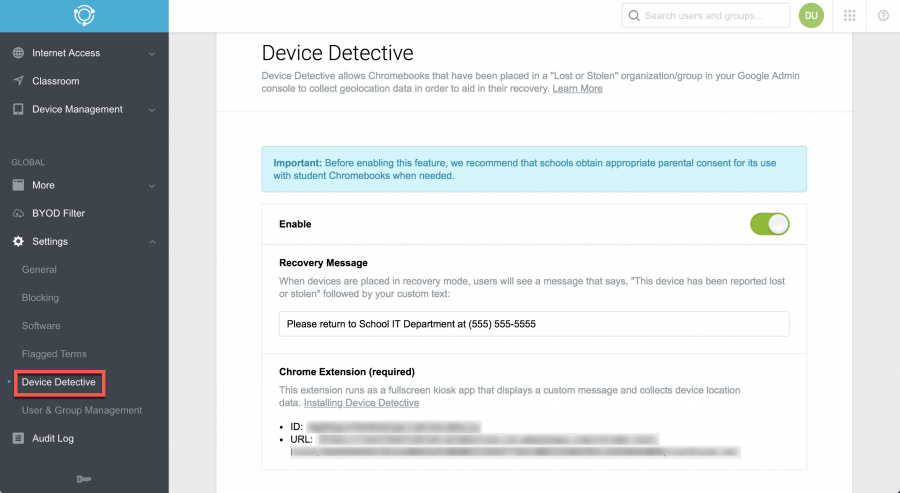
Task: Click the GLOBAL section label
Action: pos(28,162)
